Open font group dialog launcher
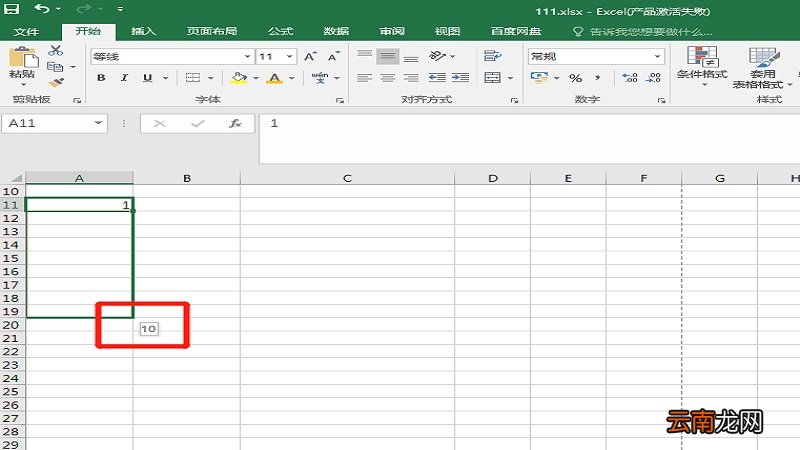 click(340, 101)
